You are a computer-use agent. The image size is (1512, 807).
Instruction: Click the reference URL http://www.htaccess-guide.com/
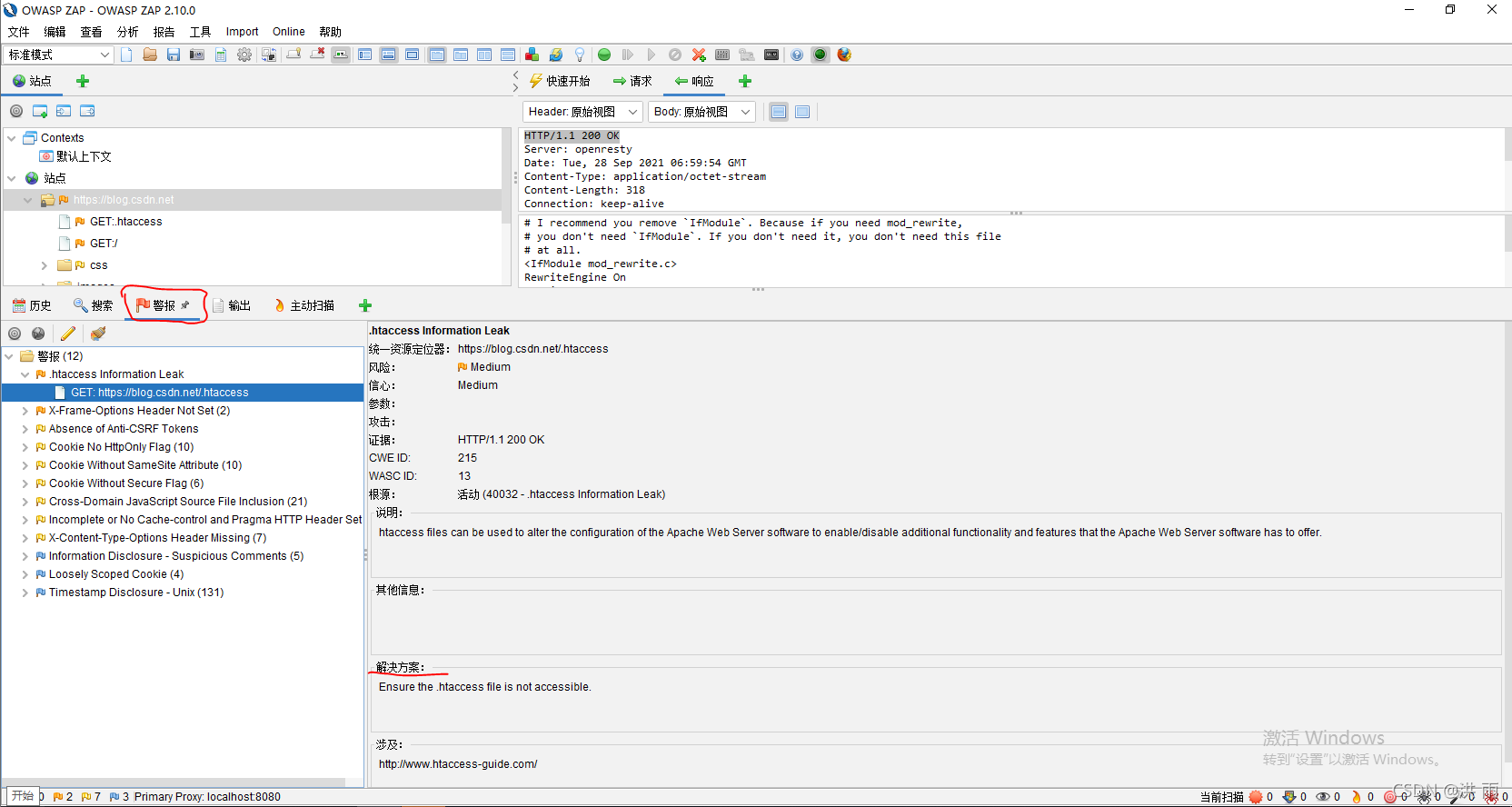coord(458,764)
